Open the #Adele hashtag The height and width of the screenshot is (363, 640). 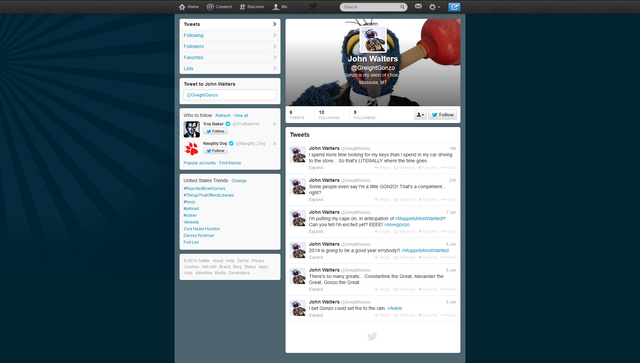point(394,308)
